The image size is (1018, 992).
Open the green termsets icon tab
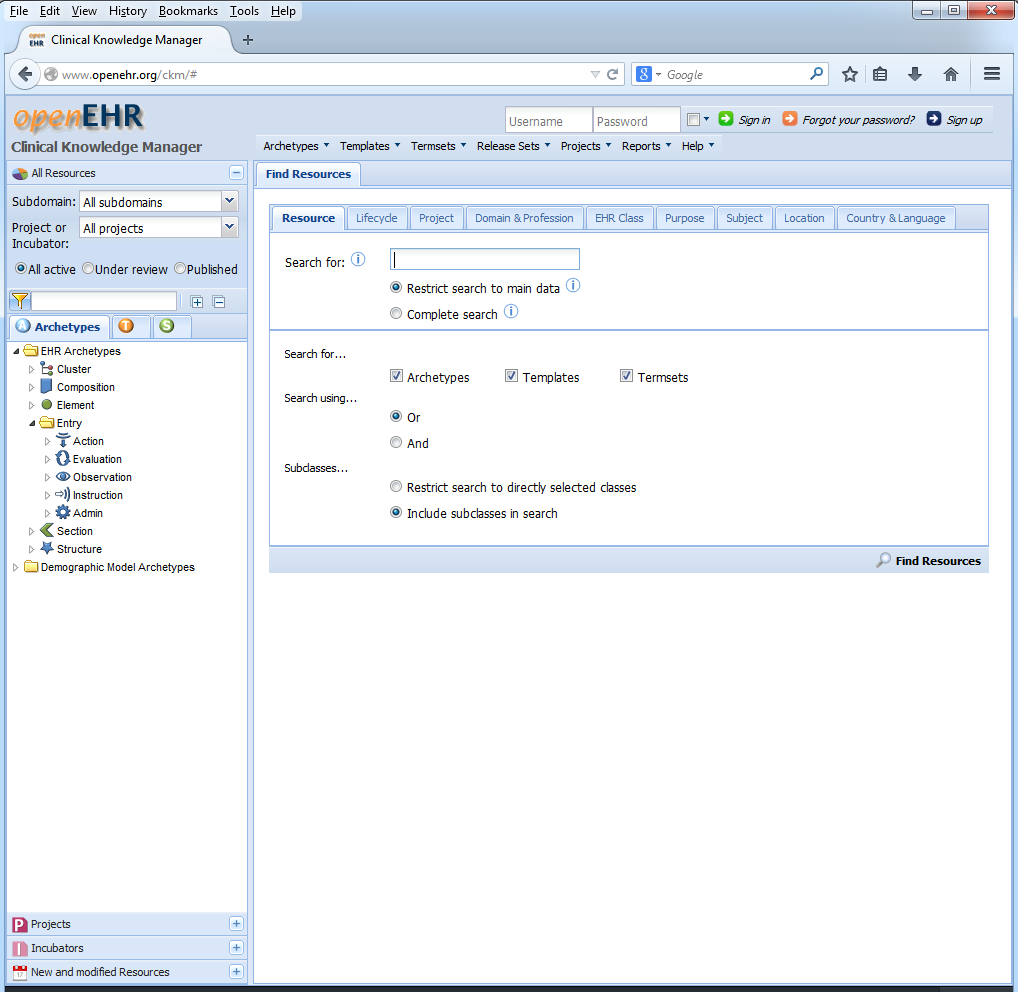(169, 326)
